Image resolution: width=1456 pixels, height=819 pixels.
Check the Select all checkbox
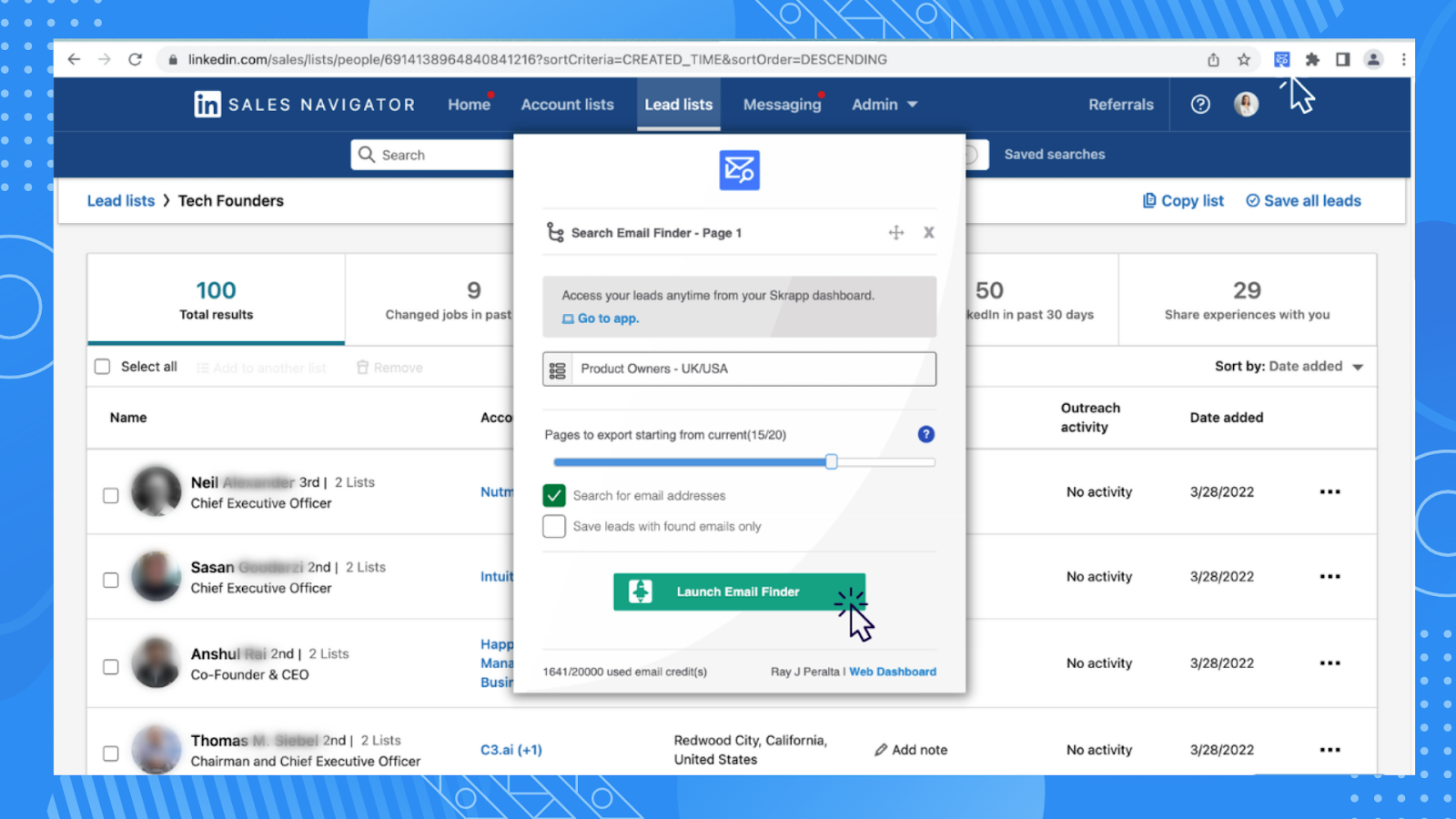[103, 367]
